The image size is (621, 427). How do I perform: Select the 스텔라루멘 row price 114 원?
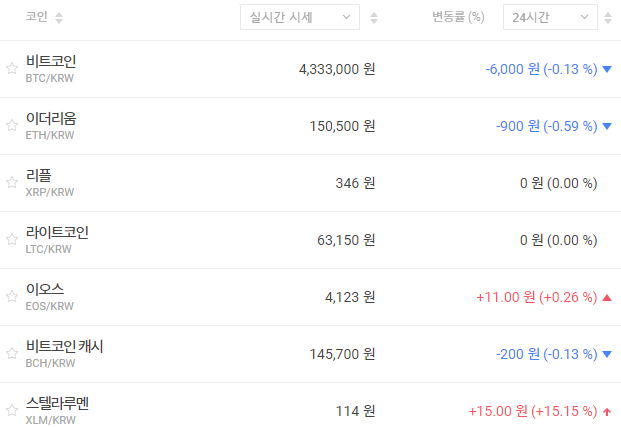click(x=355, y=411)
